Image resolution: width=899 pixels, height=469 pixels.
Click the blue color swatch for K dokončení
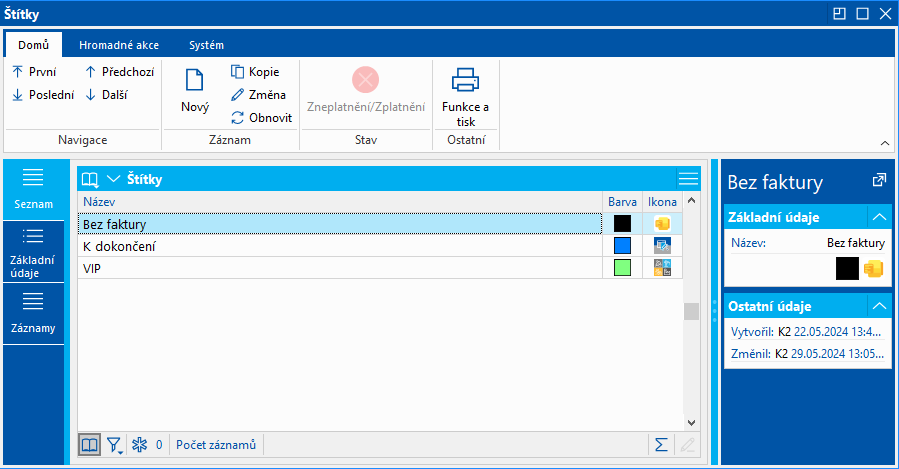pos(622,245)
